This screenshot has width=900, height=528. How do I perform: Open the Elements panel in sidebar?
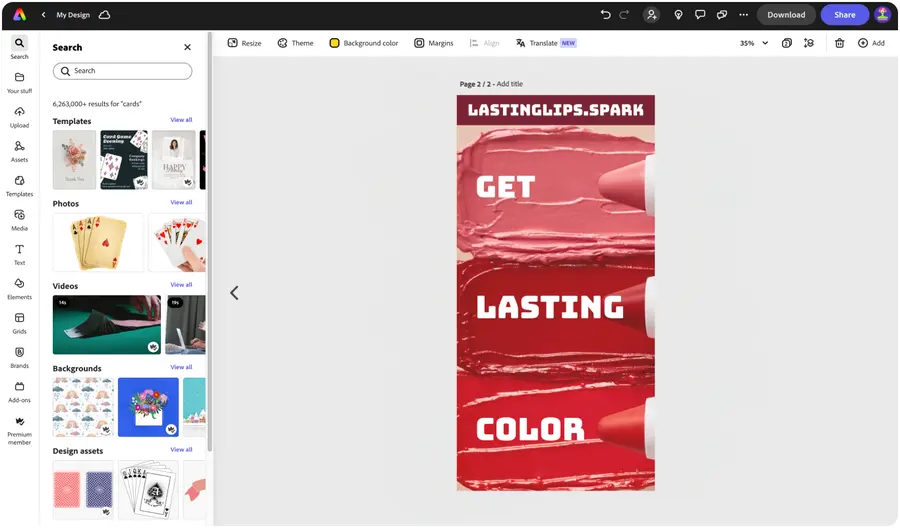pos(19,289)
